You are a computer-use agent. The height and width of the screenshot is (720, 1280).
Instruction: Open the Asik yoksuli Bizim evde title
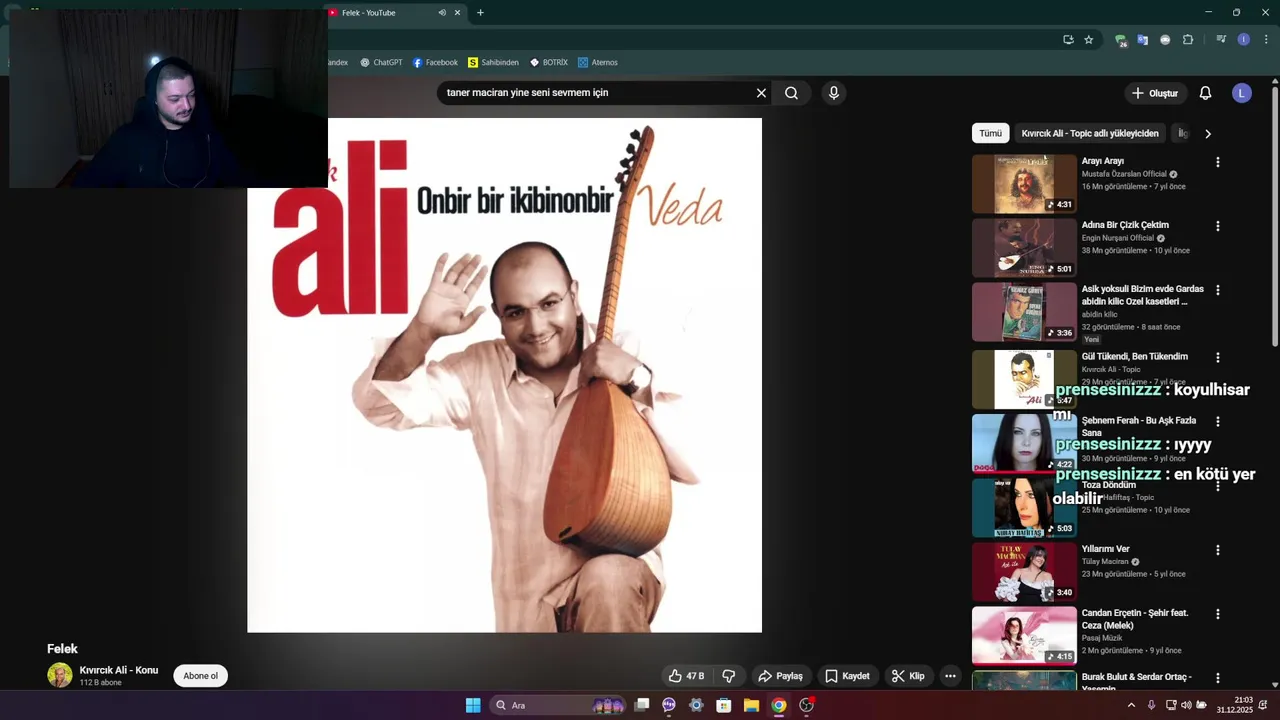point(1142,295)
